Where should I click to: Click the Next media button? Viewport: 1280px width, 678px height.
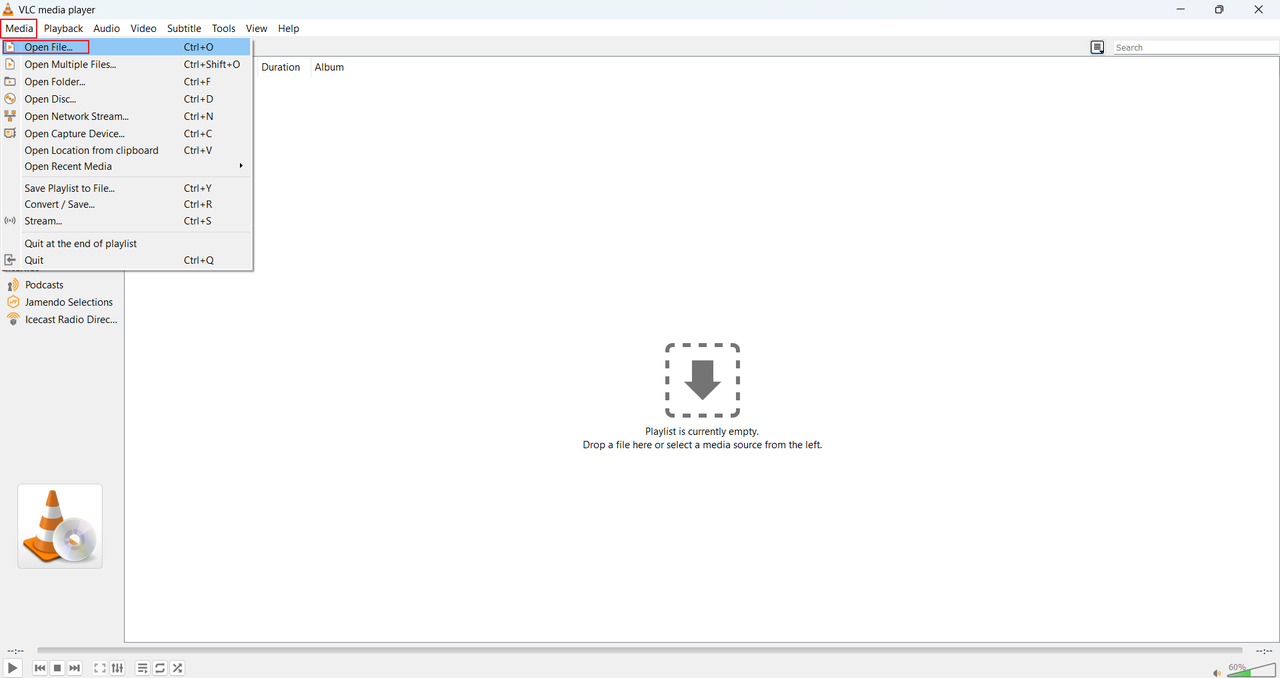coord(74,668)
